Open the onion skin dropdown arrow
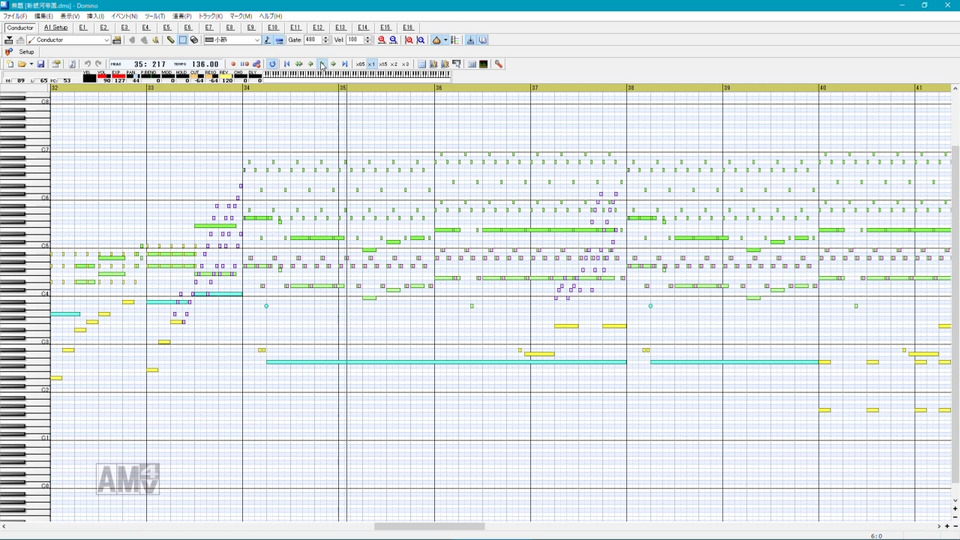The height and width of the screenshot is (540, 960). pyautogui.click(x=445, y=40)
